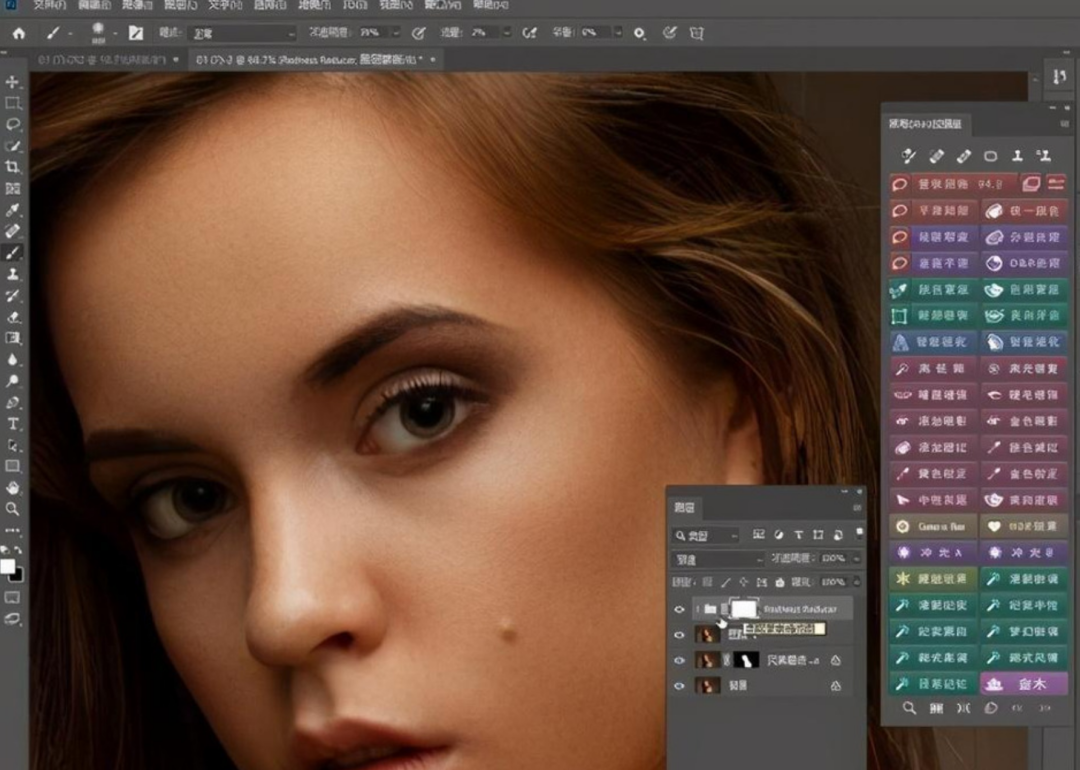Toggle visibility of the bottom background layer
This screenshot has height=770, width=1080.
[680, 686]
